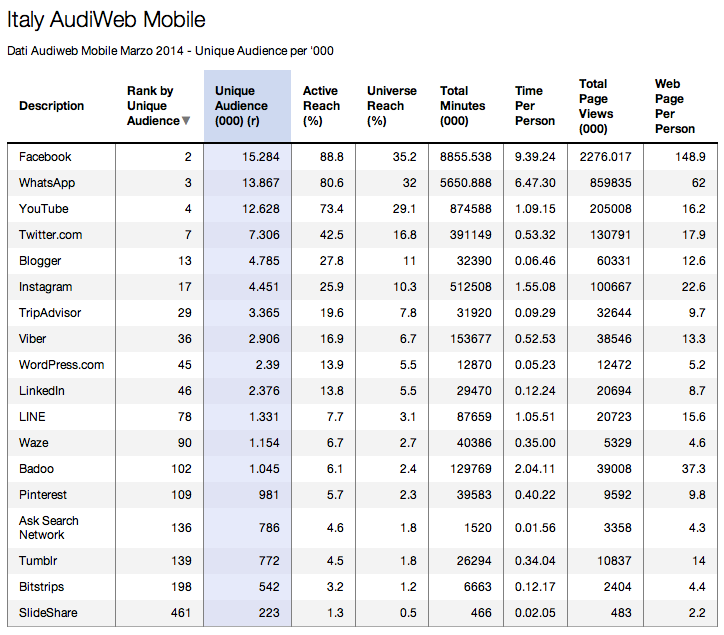Click Waze's total minutes 40386
The width and height of the screenshot is (724, 635).
[474, 442]
